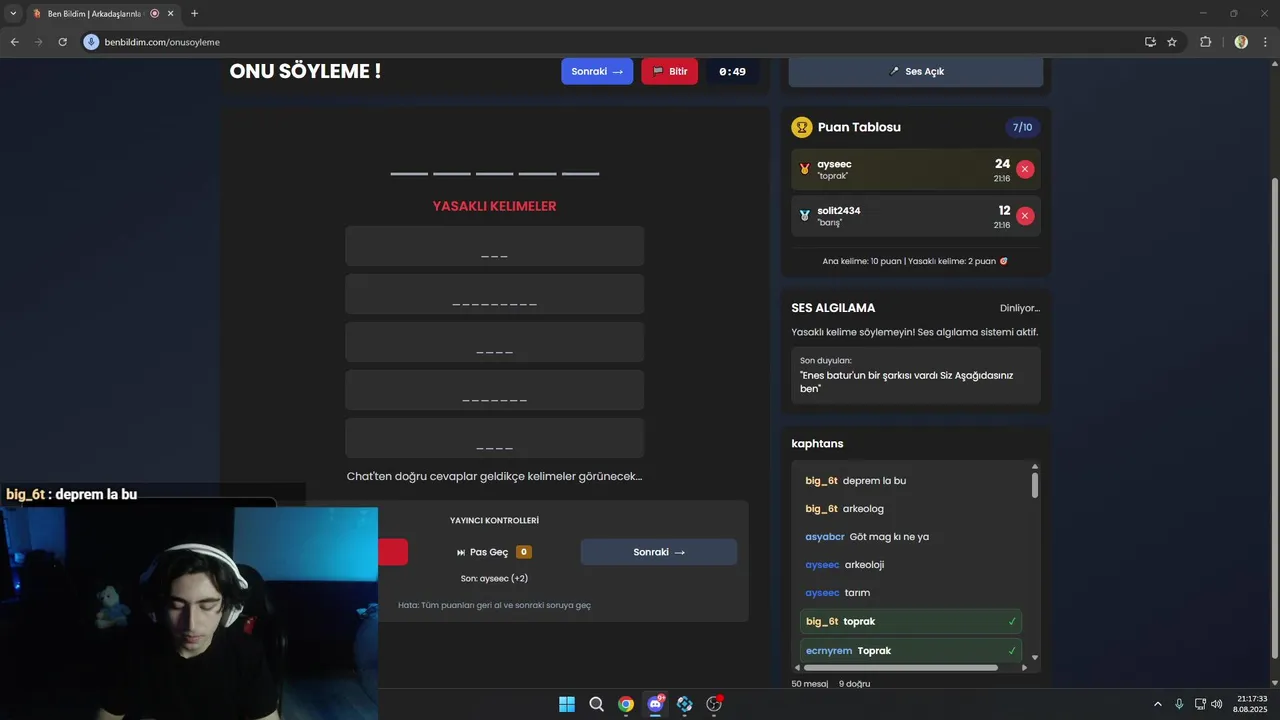The height and width of the screenshot is (720, 1280).
Task: Click the 'Dinliyor...' listening status
Action: pos(1020,308)
